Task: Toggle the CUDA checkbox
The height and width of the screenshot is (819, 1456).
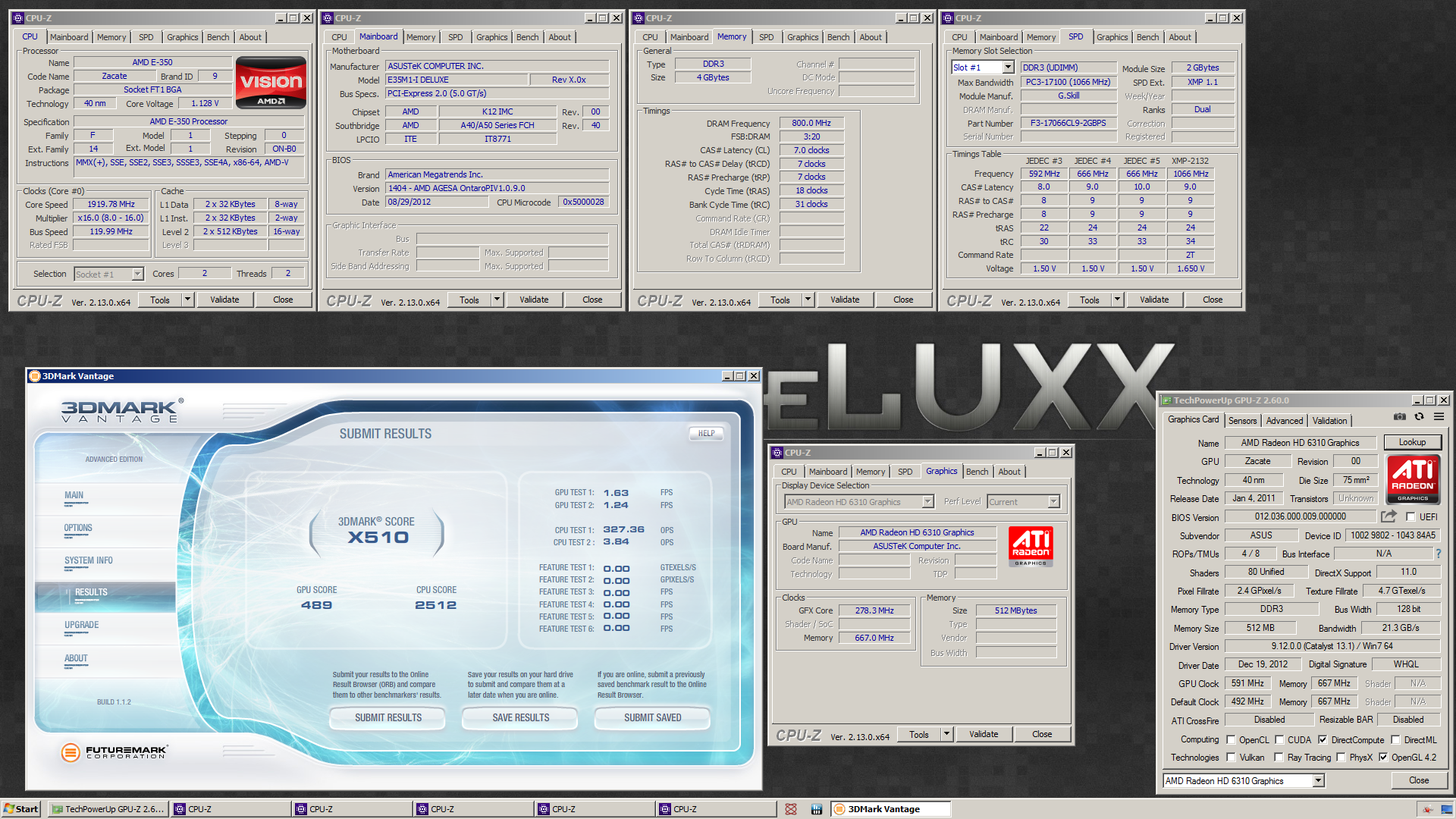Action: pyautogui.click(x=1279, y=740)
